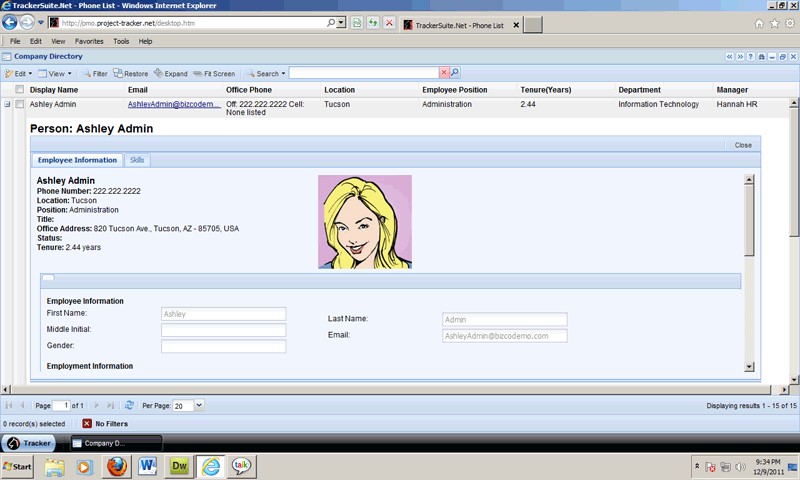The image size is (800, 480).
Task: Click the Company D... task button
Action: pos(116,443)
